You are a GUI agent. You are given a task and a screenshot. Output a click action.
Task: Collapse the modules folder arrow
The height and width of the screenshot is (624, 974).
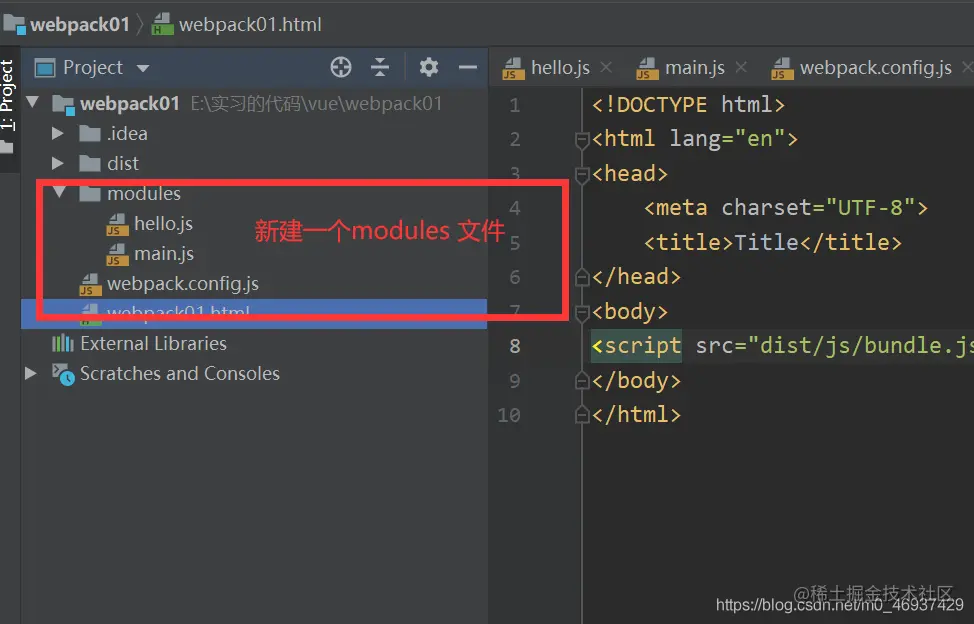pos(60,192)
